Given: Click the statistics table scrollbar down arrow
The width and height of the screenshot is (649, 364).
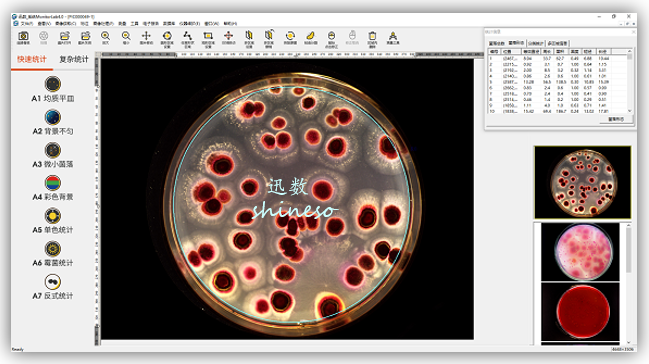Looking at the screenshot, I should [630, 111].
